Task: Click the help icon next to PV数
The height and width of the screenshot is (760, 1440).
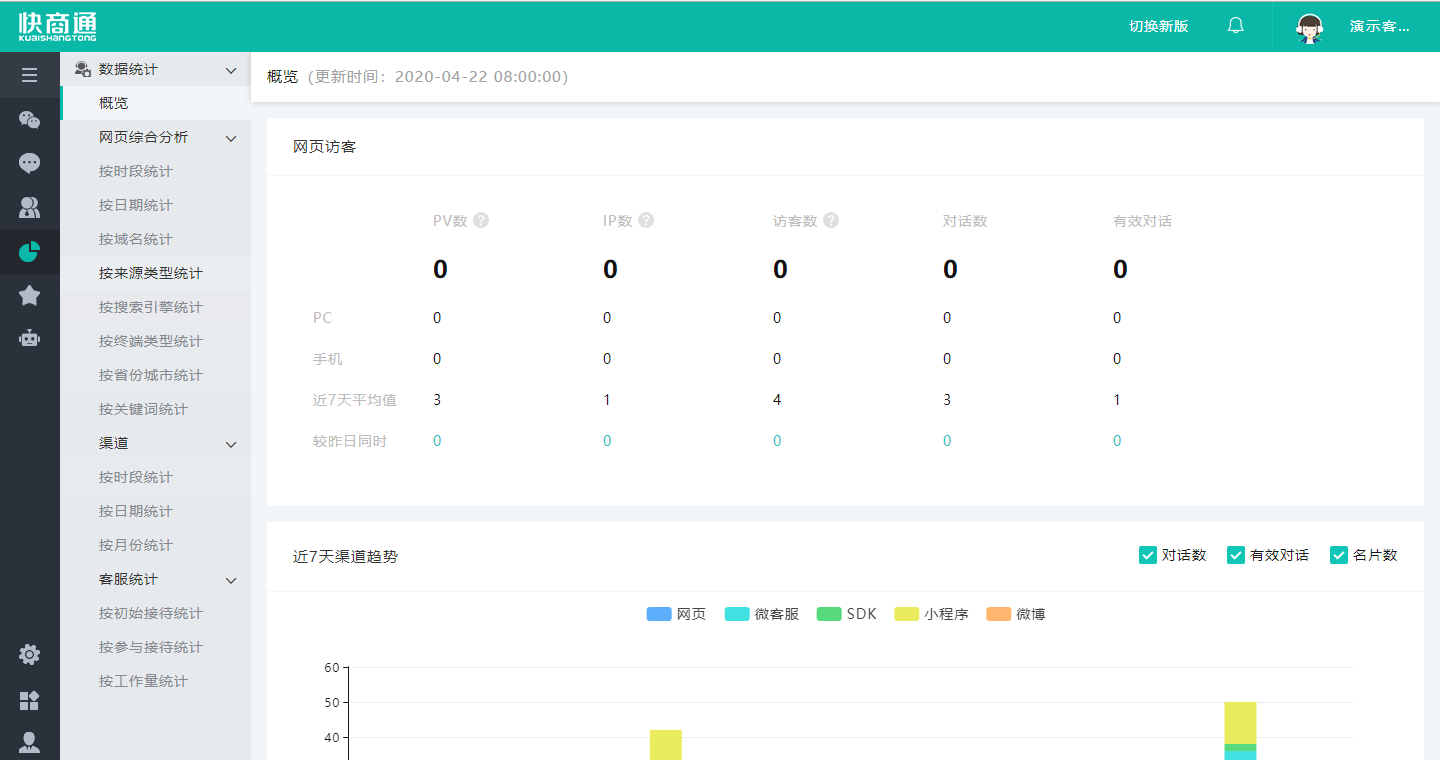Action: point(481,220)
